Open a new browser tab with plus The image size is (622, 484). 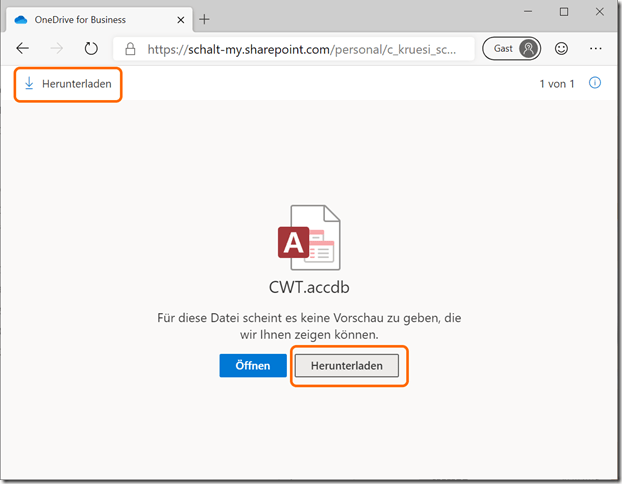point(205,18)
